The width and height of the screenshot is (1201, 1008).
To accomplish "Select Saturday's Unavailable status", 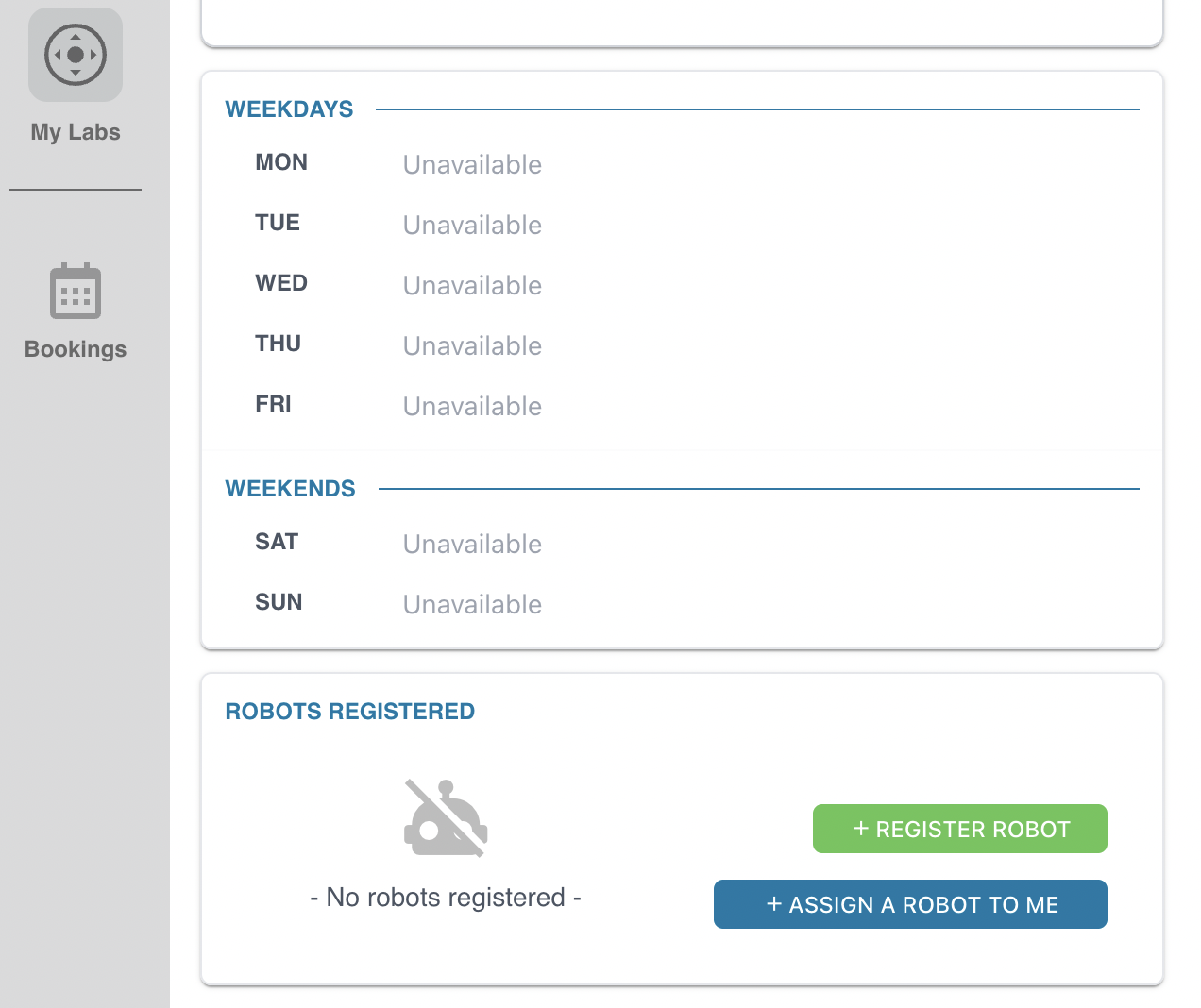I will pyautogui.click(x=472, y=545).
